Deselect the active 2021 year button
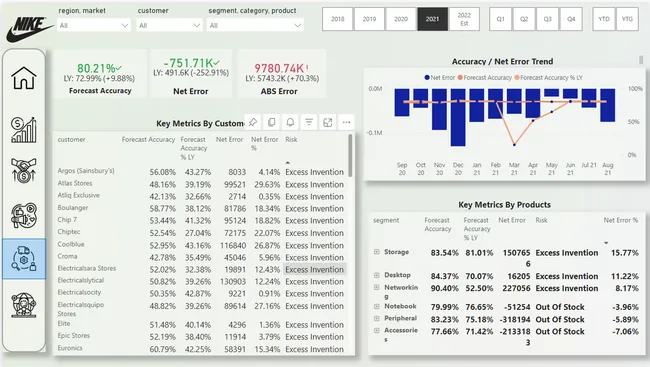This screenshot has width=650, height=367. (x=432, y=19)
